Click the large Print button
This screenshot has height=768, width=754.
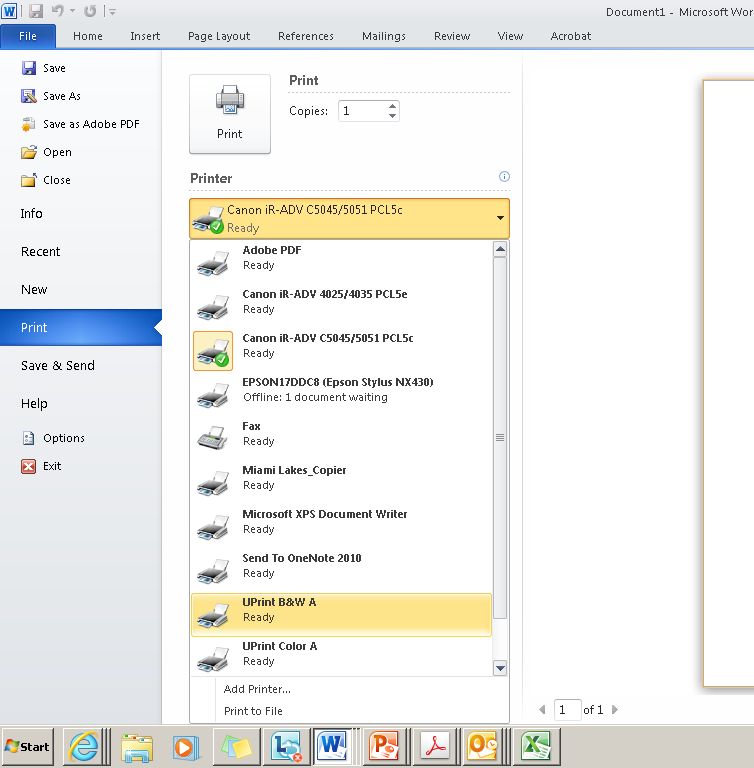click(230, 114)
